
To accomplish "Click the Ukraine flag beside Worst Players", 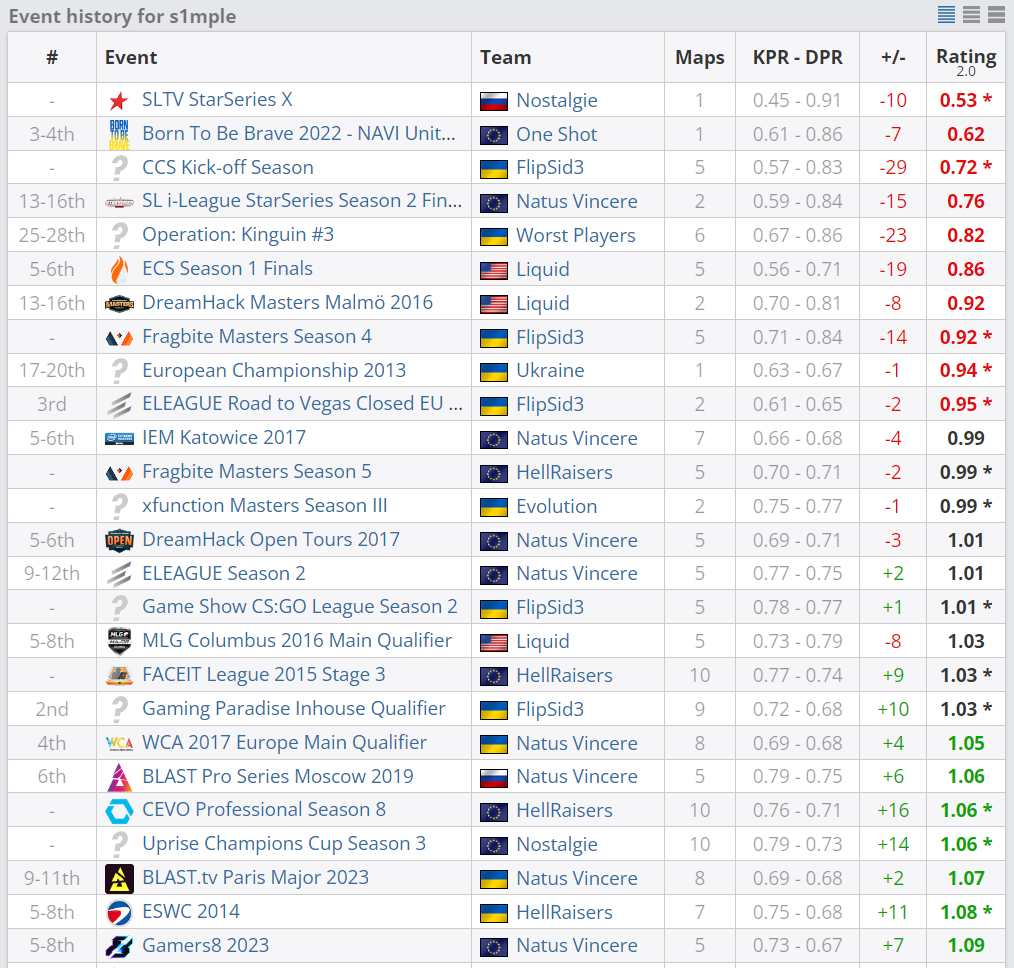I will point(493,236).
